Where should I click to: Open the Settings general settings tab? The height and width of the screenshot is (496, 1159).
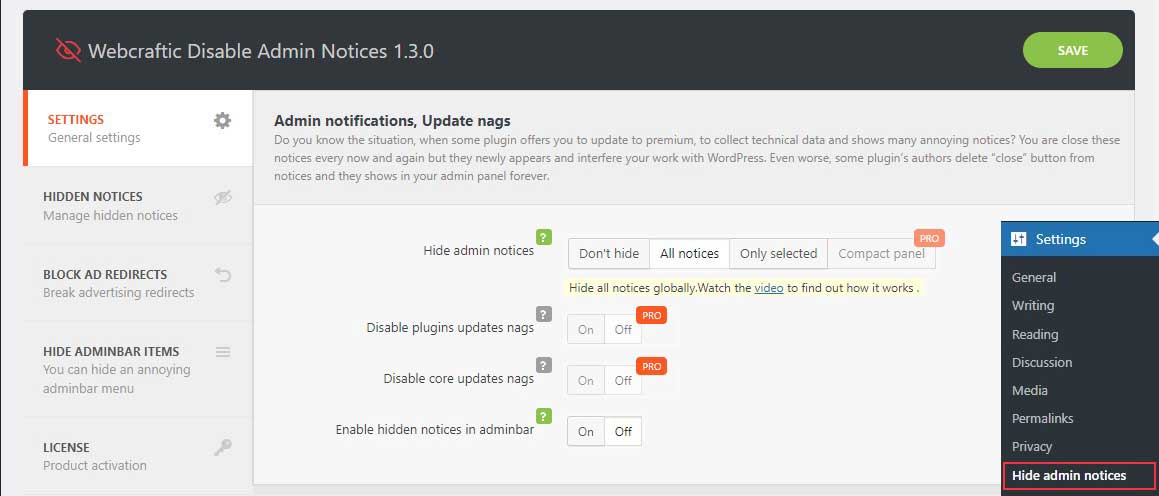(x=138, y=128)
